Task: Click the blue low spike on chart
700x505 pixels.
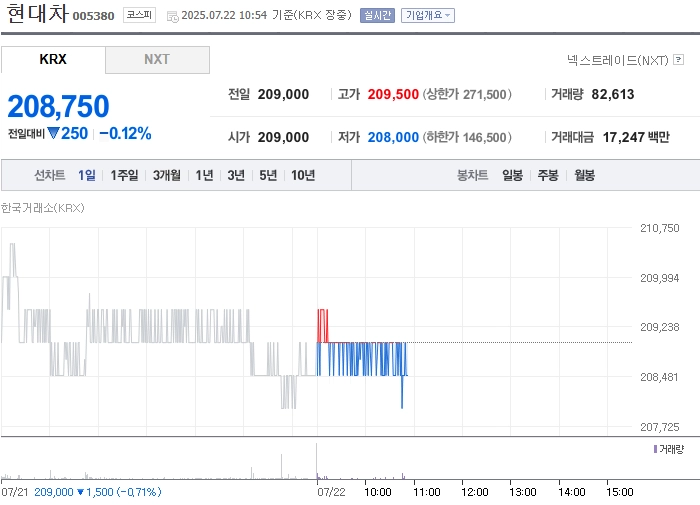Action: (402, 392)
